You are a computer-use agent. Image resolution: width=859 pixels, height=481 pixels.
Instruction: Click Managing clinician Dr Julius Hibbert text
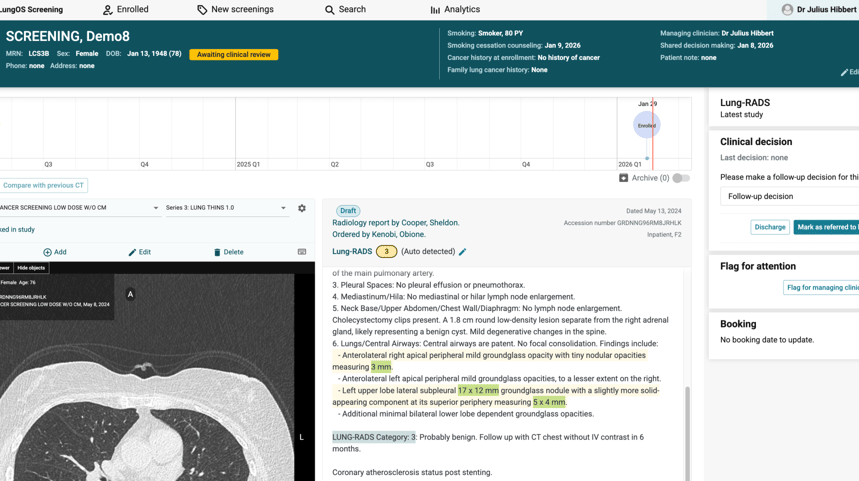pos(717,33)
